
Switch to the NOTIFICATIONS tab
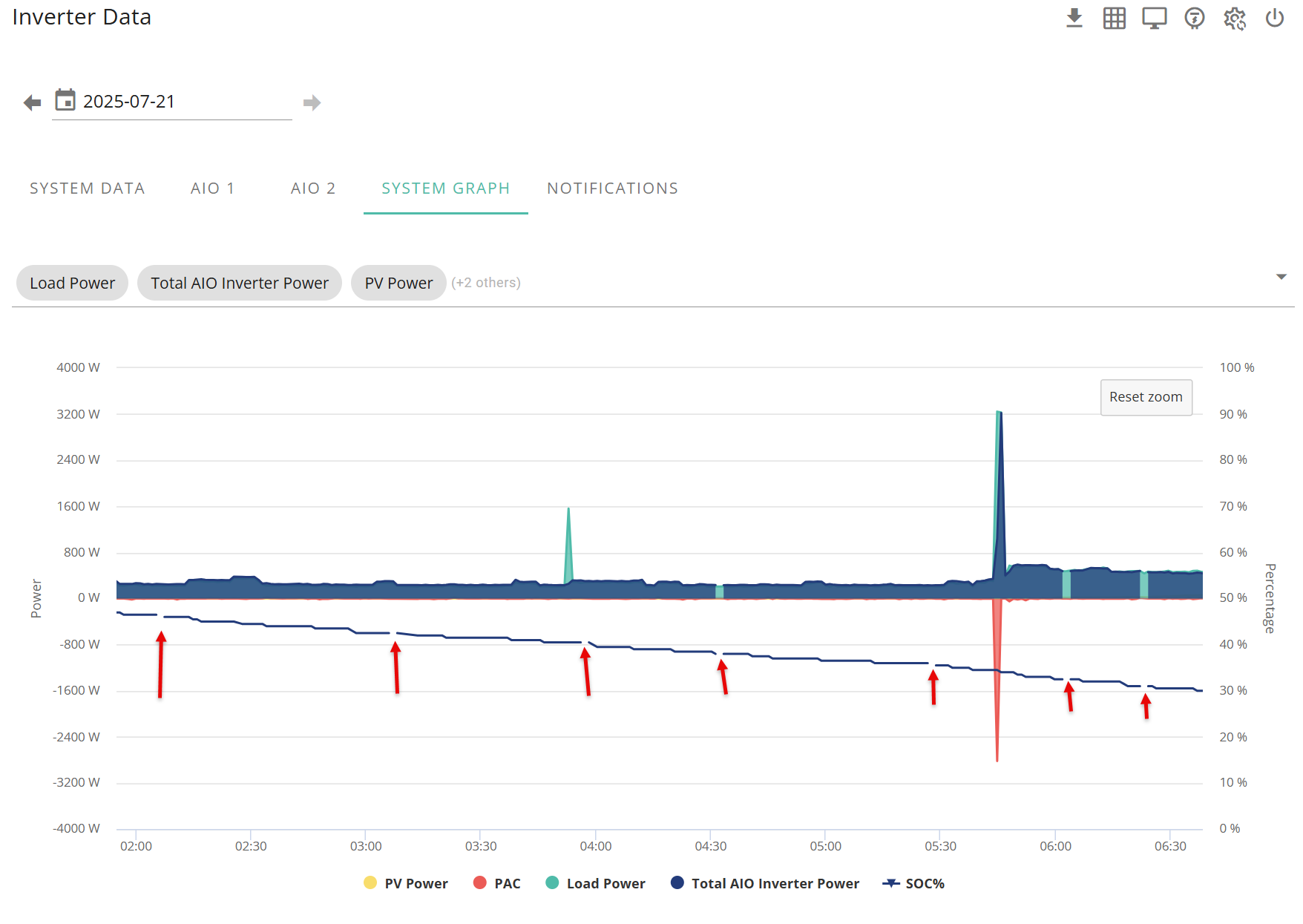tap(612, 189)
